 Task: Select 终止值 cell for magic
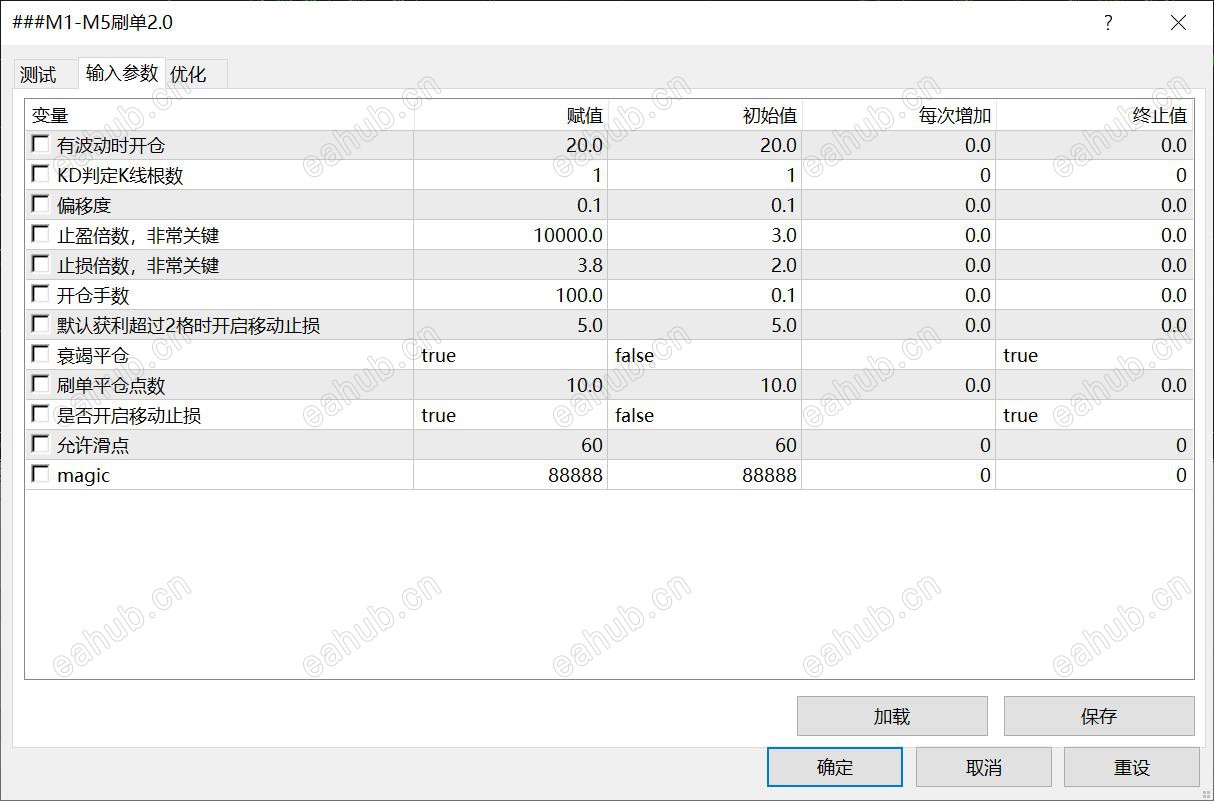tap(1094, 475)
